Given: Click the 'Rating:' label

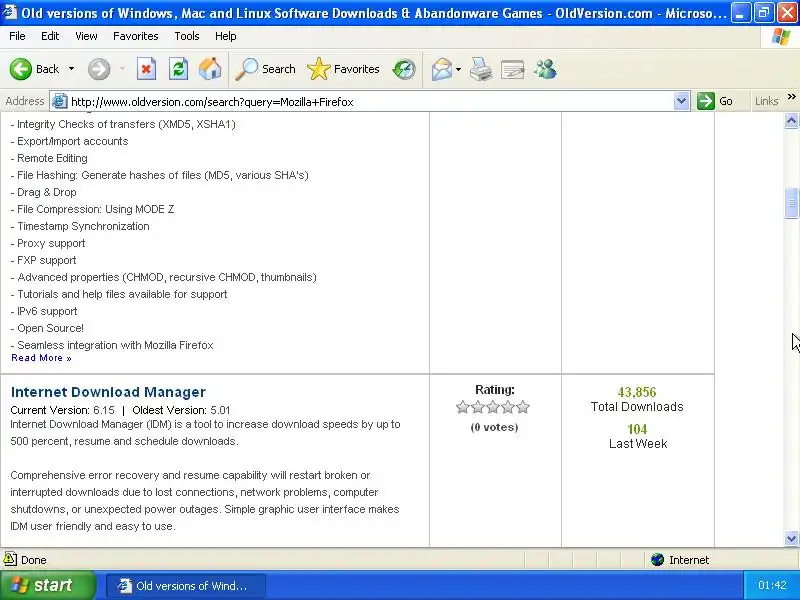Looking at the screenshot, I should 495,390.
